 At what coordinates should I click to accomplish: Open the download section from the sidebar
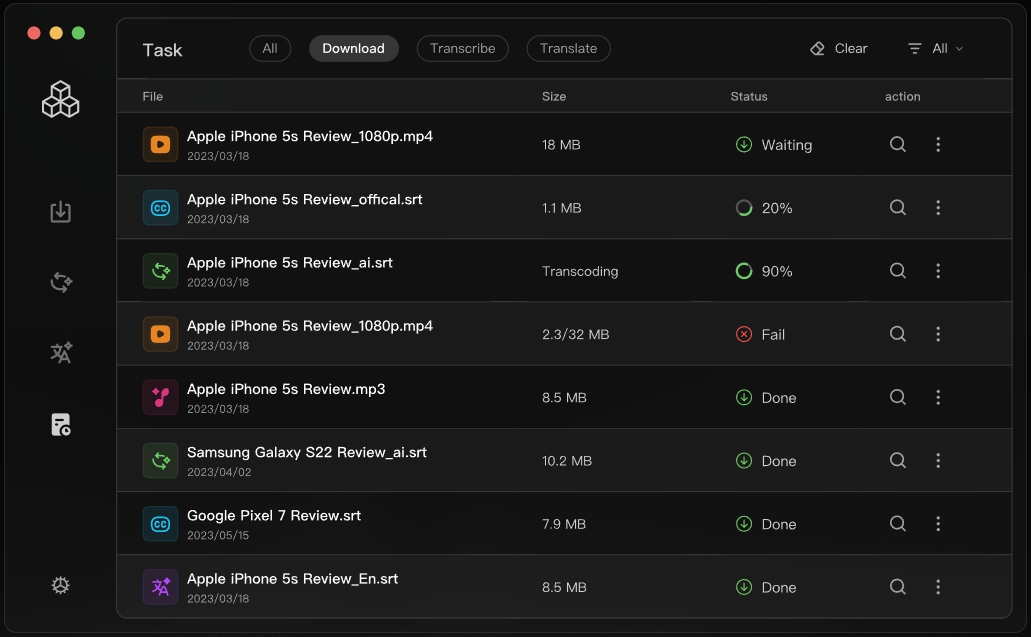[x=60, y=212]
